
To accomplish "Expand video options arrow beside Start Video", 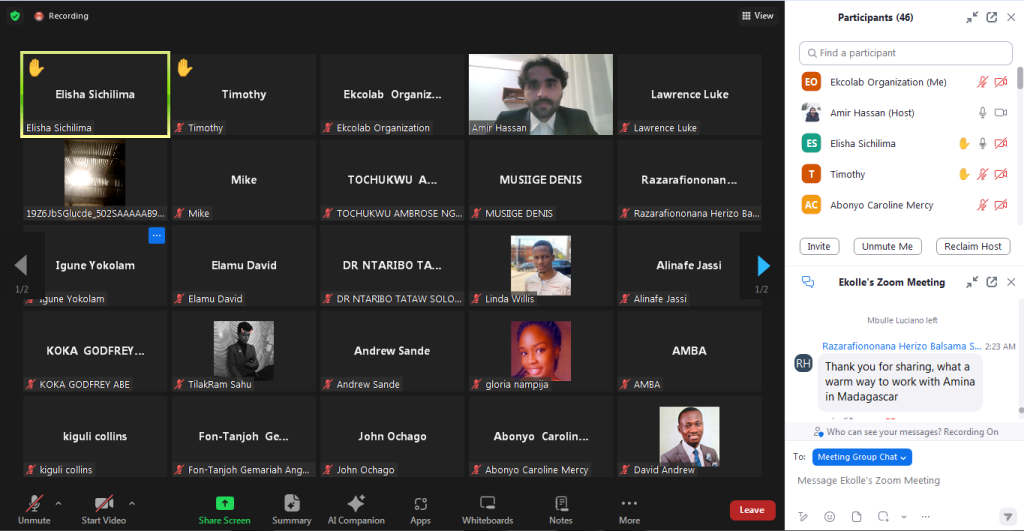I will click(x=132, y=503).
